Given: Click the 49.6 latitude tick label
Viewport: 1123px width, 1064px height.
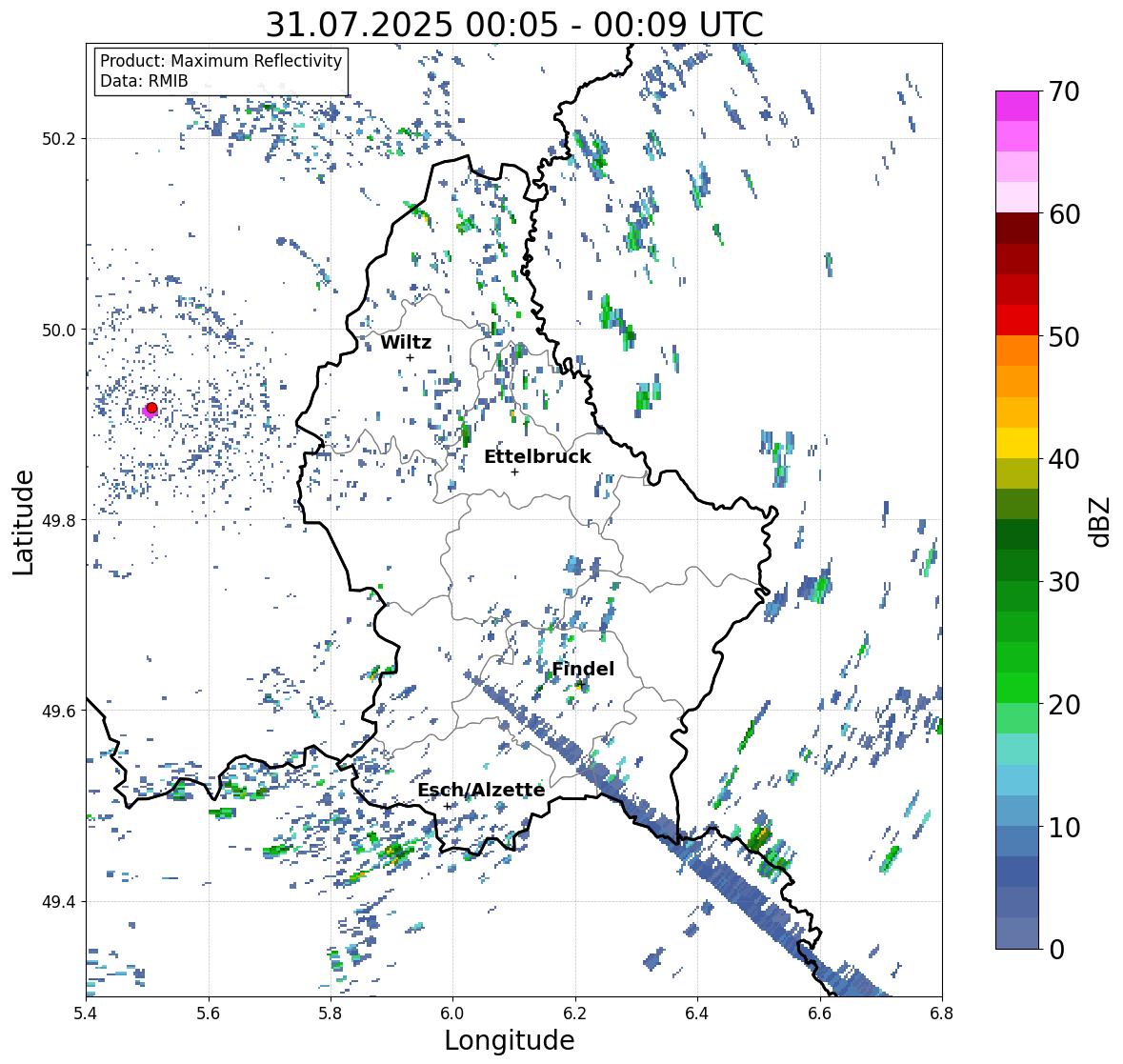Looking at the screenshot, I should click(59, 711).
